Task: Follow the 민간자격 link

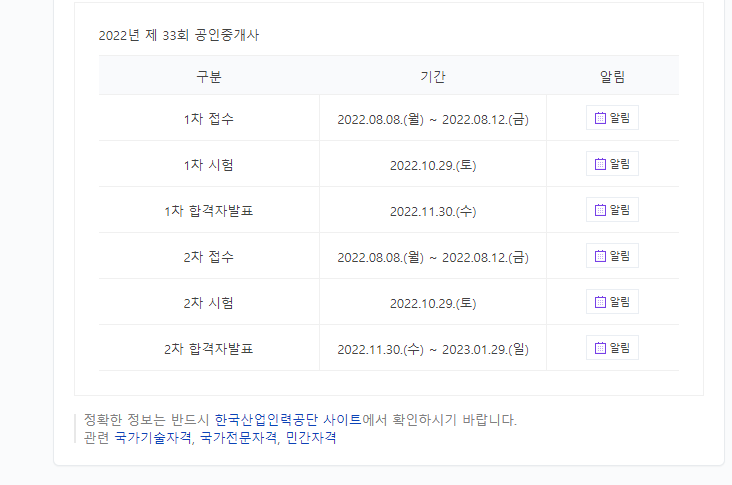Action: (311, 437)
